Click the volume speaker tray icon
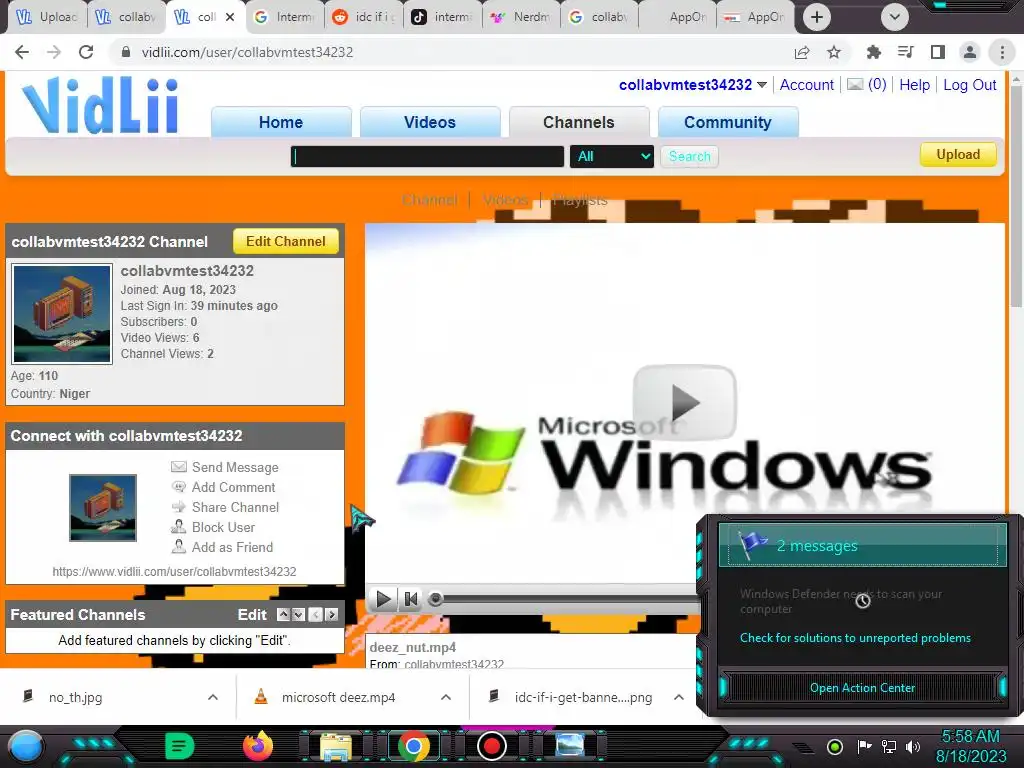This screenshot has height=768, width=1024. click(913, 746)
